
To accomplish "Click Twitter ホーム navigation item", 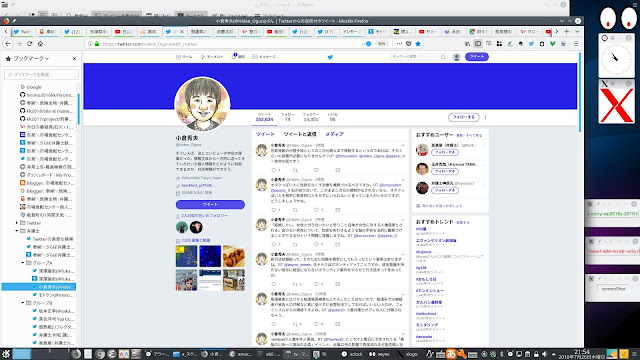I will coord(184,57).
